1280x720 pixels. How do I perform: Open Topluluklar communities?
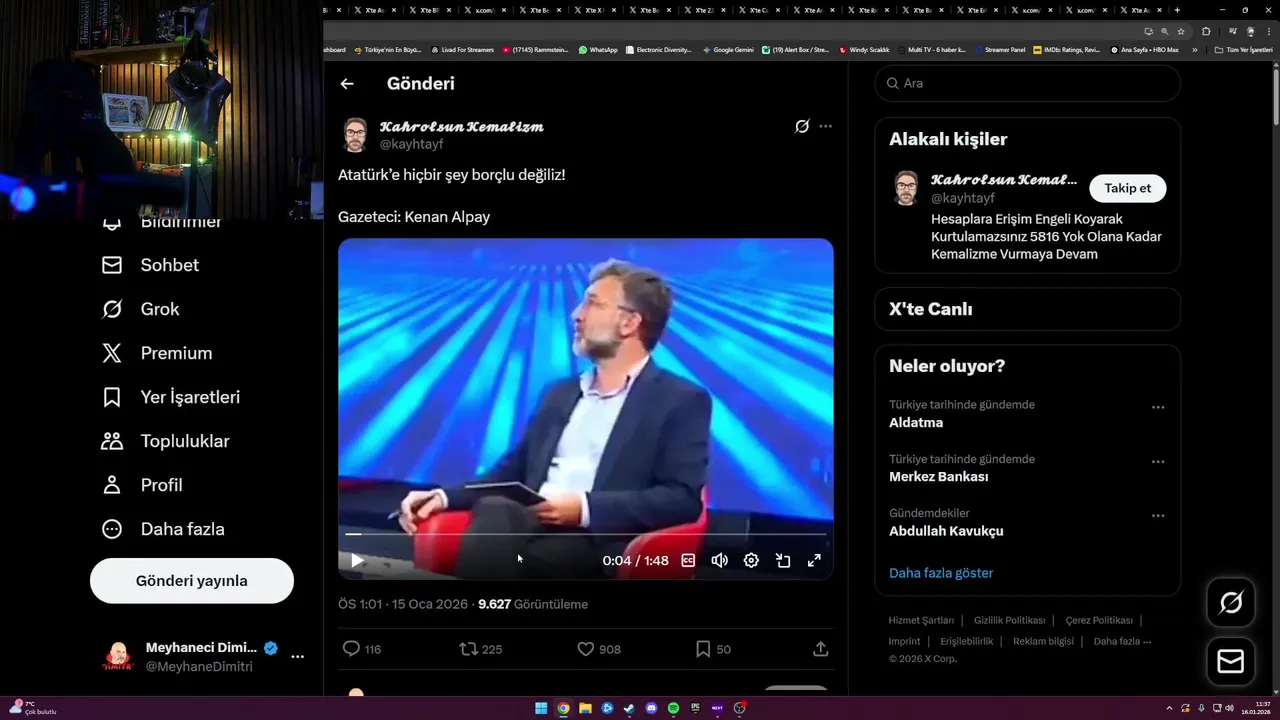click(x=165, y=441)
